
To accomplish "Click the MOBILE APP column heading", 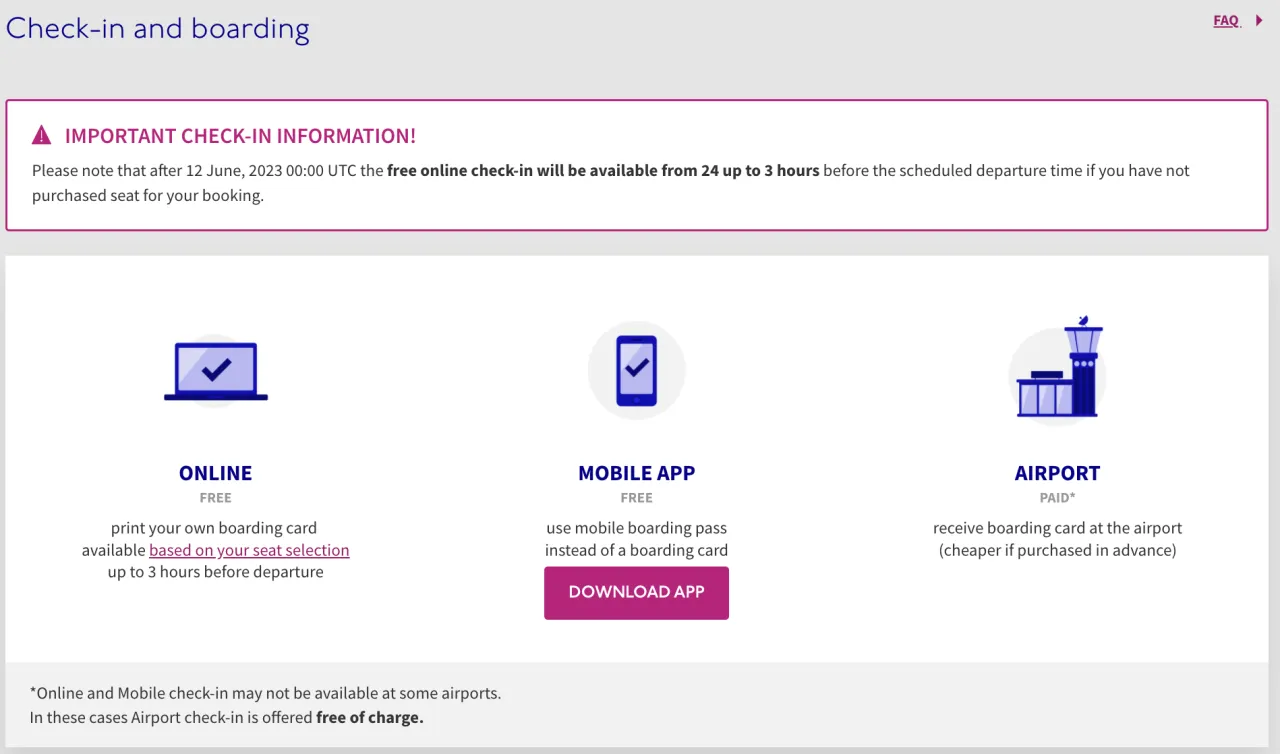I will coord(636,472).
